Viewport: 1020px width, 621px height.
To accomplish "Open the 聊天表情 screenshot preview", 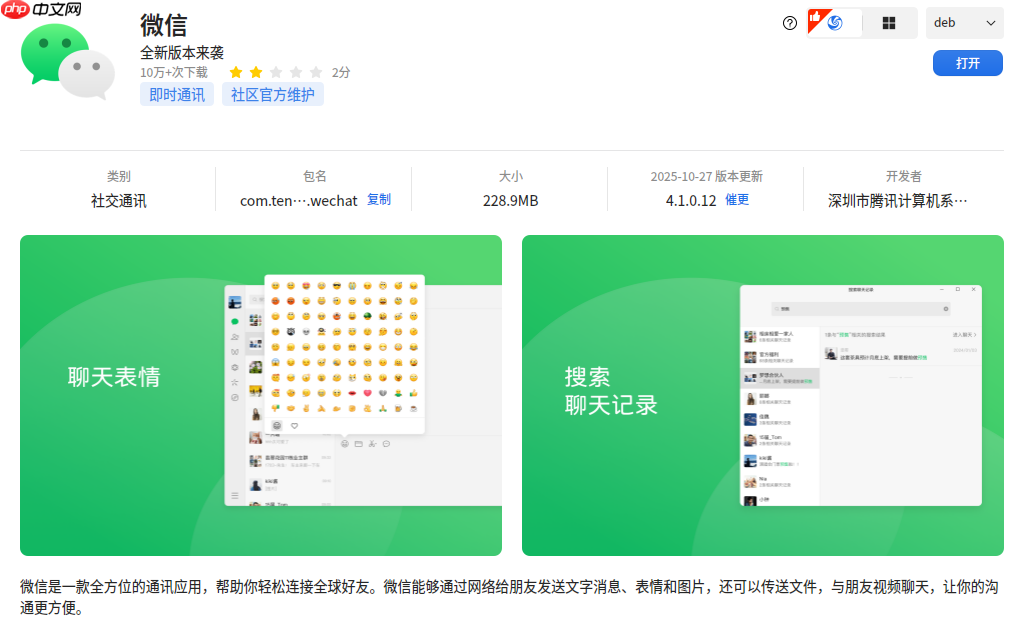I will (x=261, y=395).
